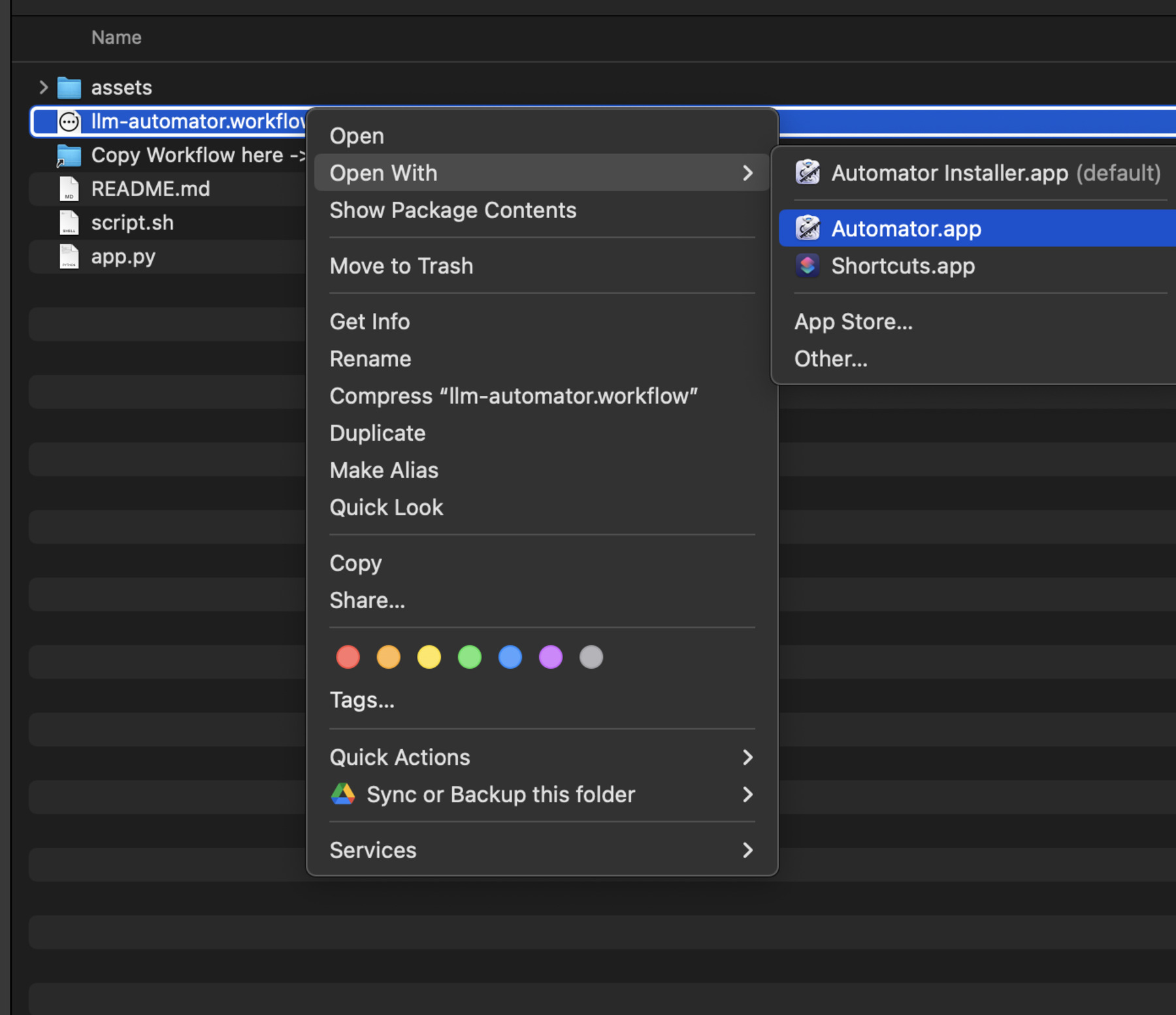The height and width of the screenshot is (1015, 1176).
Task: Click the Shortcuts.app icon
Action: [808, 265]
